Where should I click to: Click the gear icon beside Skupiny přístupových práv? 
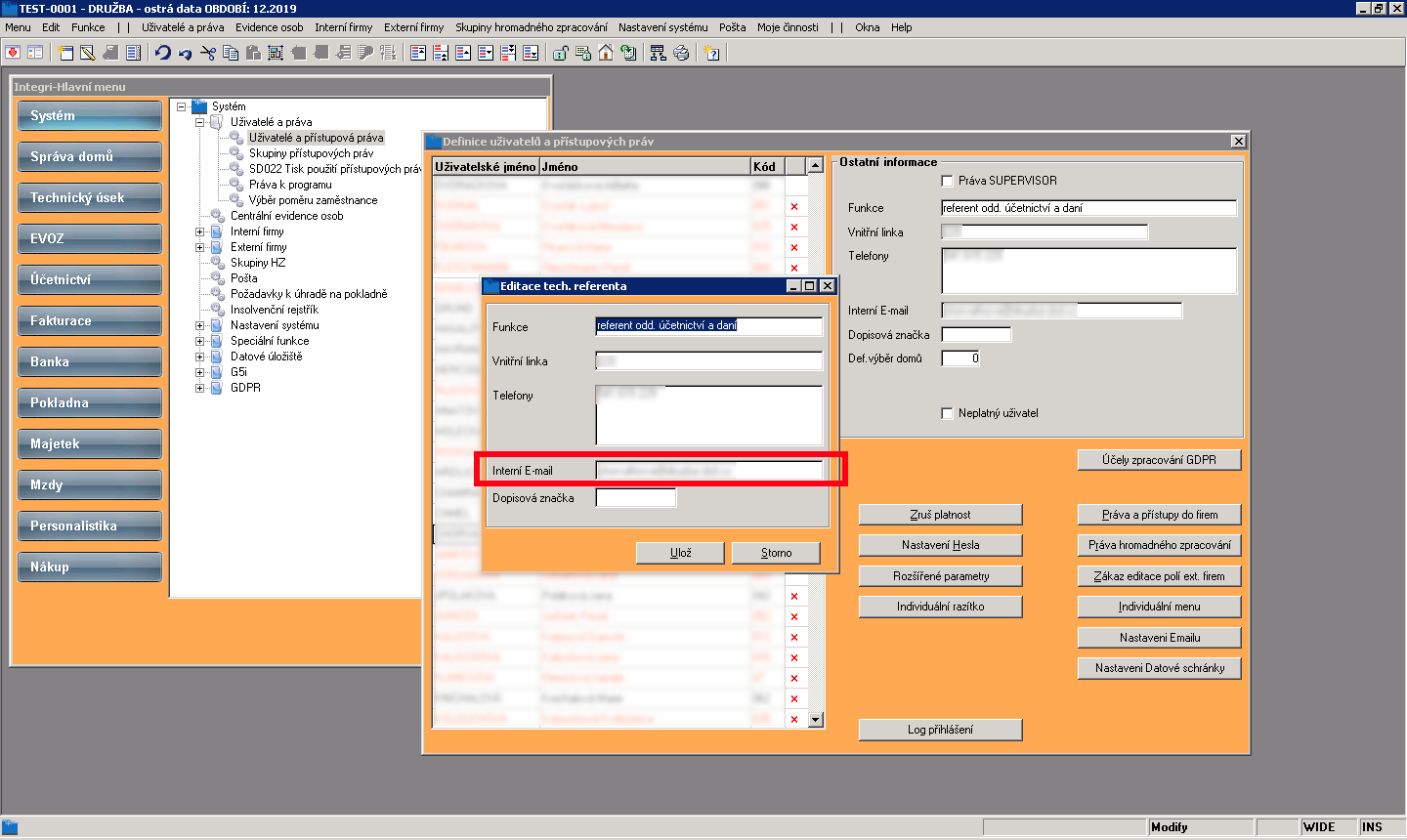point(235,153)
